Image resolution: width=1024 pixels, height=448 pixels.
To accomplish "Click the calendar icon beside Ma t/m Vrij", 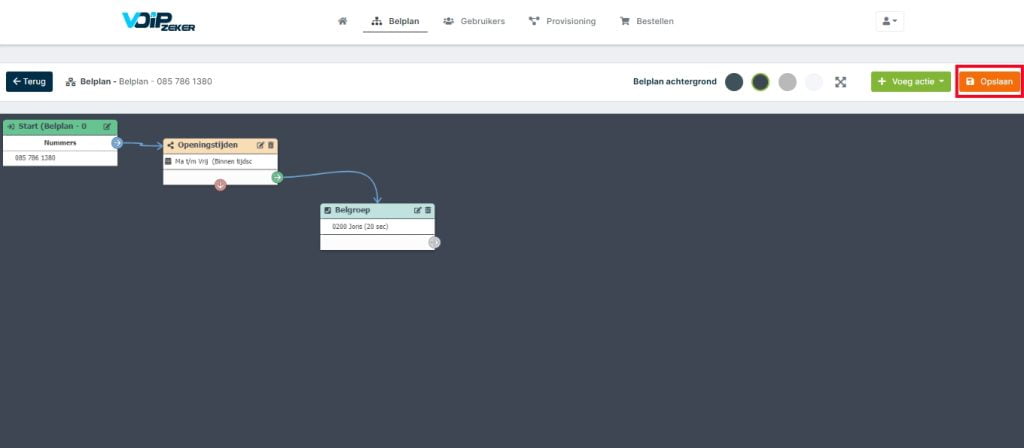I will [x=168, y=161].
